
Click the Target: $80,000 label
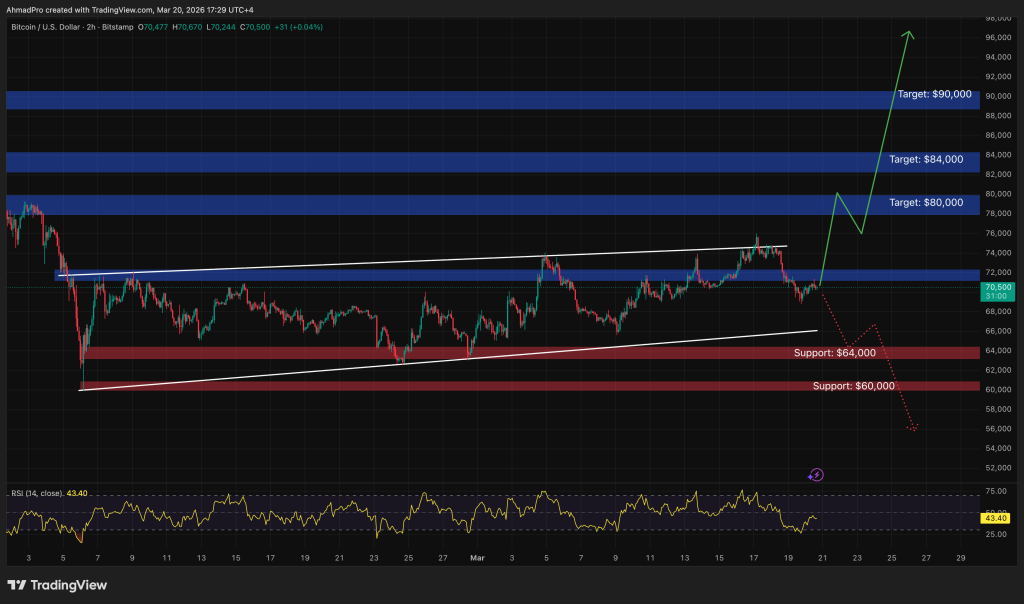[926, 202]
